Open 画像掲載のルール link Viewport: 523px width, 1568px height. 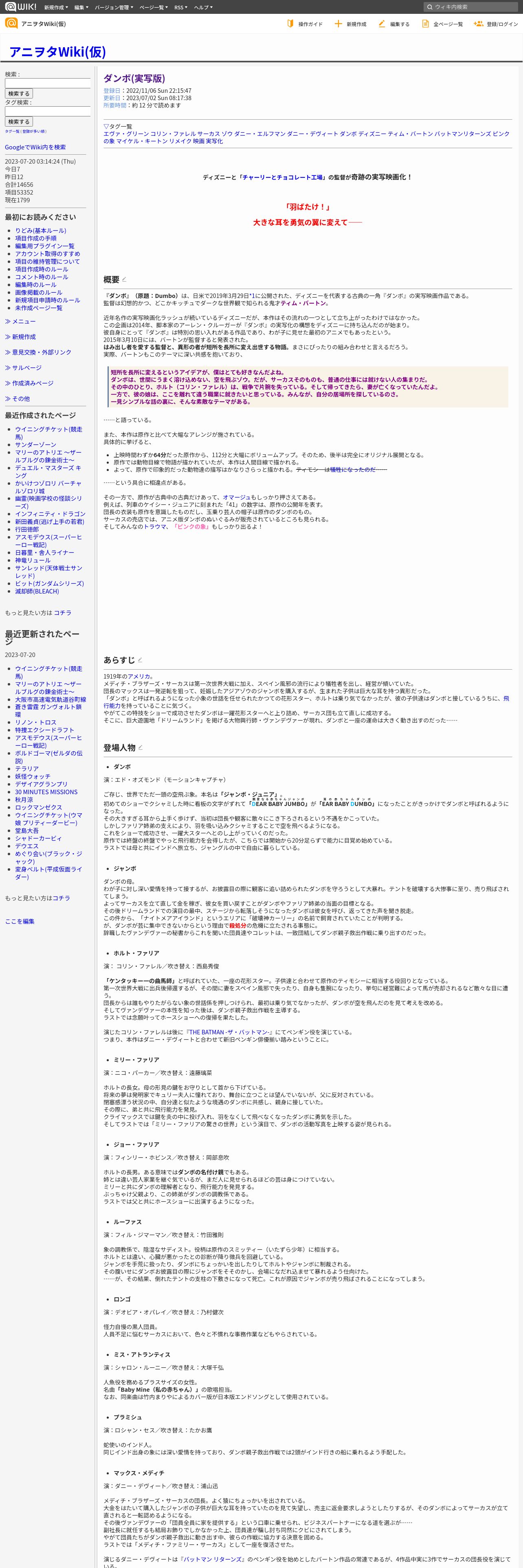(38, 292)
